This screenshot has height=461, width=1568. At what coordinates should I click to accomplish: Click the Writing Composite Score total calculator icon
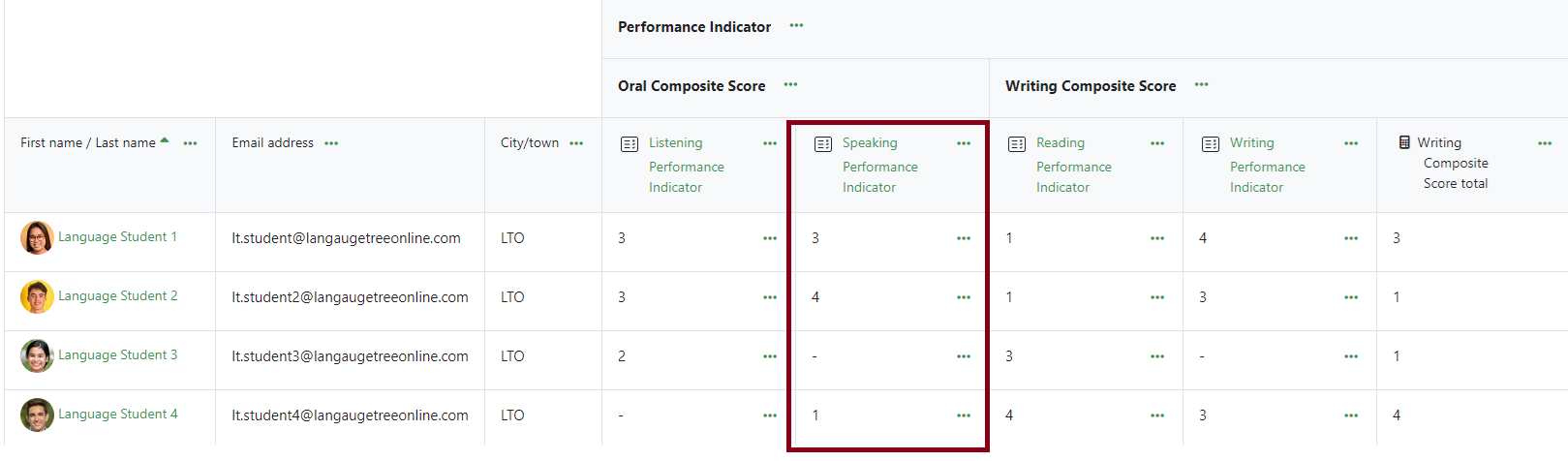(1404, 142)
